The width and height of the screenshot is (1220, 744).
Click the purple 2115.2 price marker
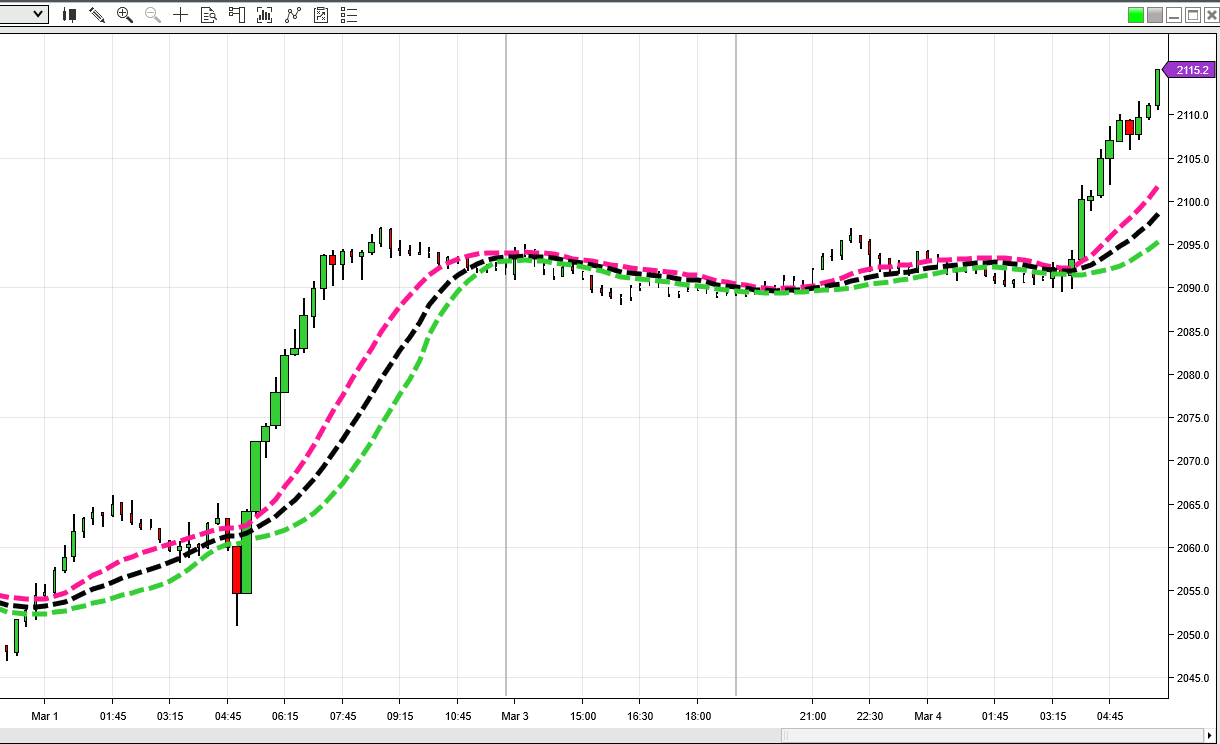(1190, 70)
